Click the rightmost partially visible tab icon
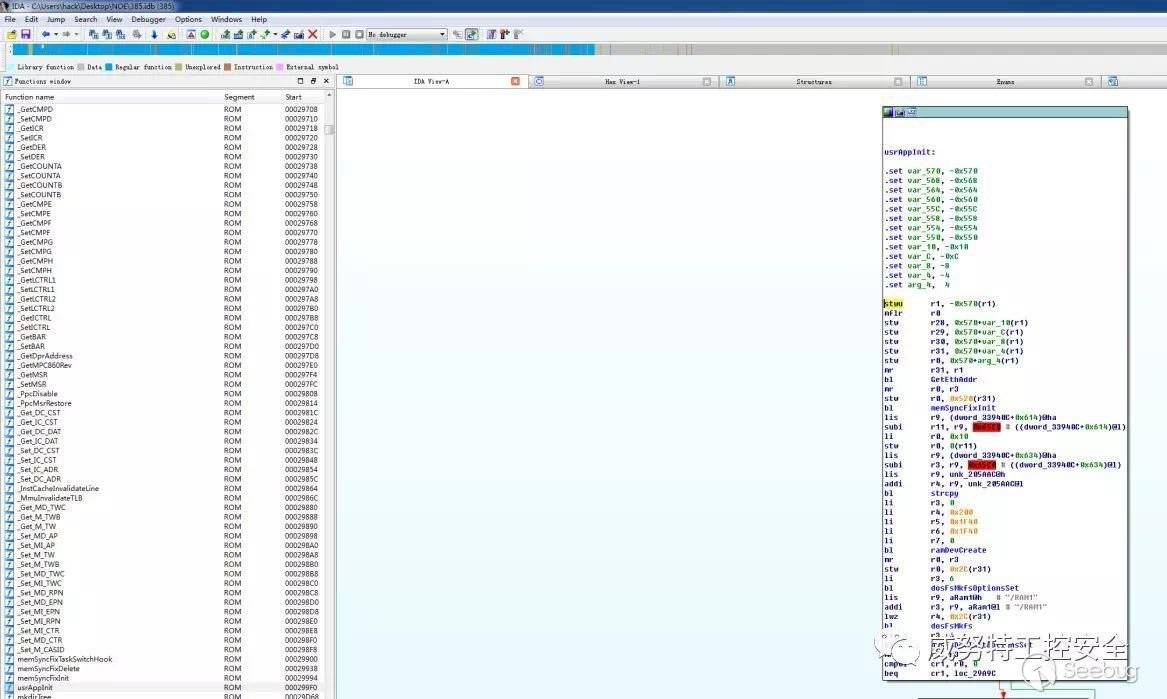This screenshot has height=699, width=1167. click(x=1113, y=81)
